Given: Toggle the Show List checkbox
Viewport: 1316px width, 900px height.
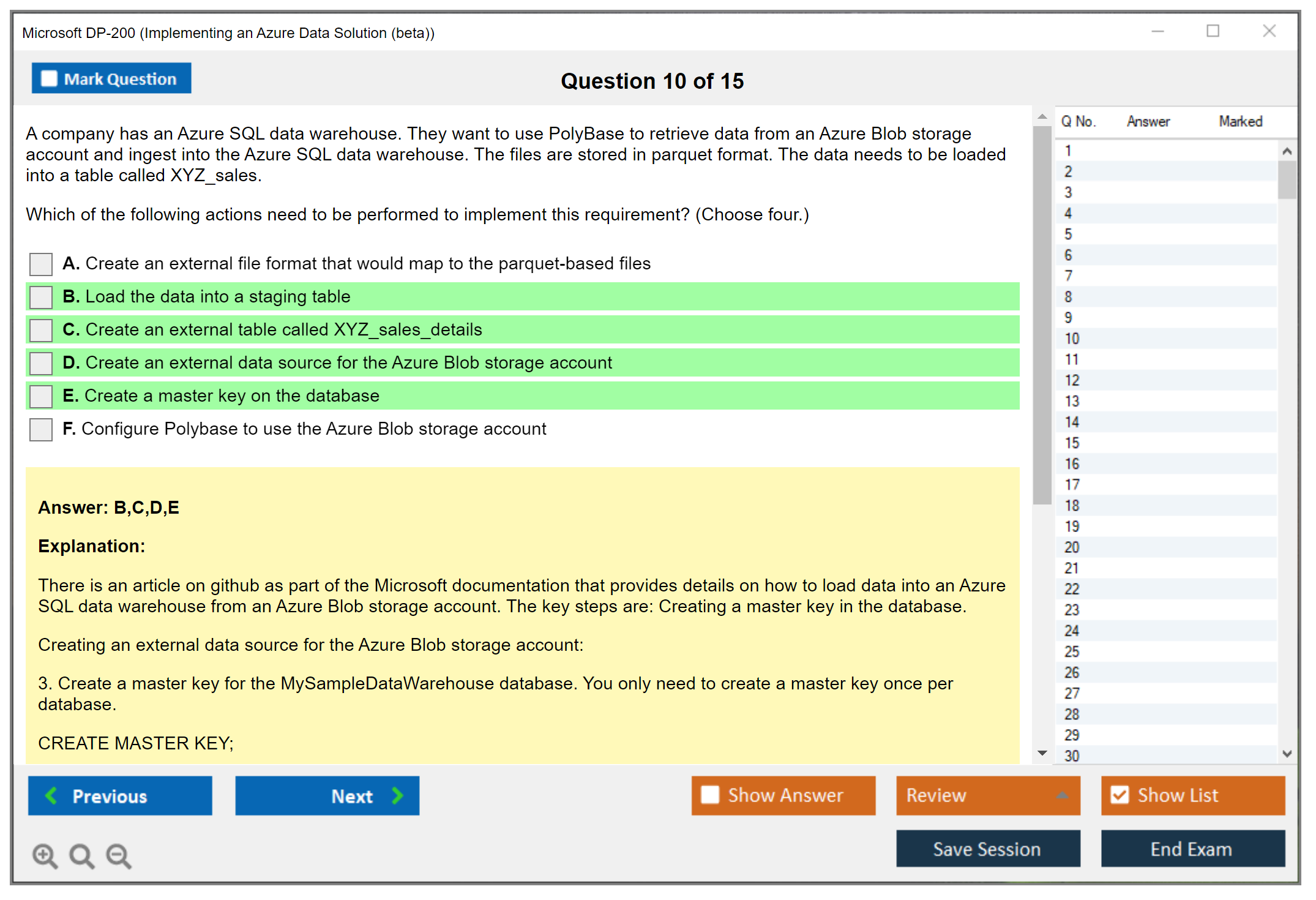Looking at the screenshot, I should coord(1120,795).
